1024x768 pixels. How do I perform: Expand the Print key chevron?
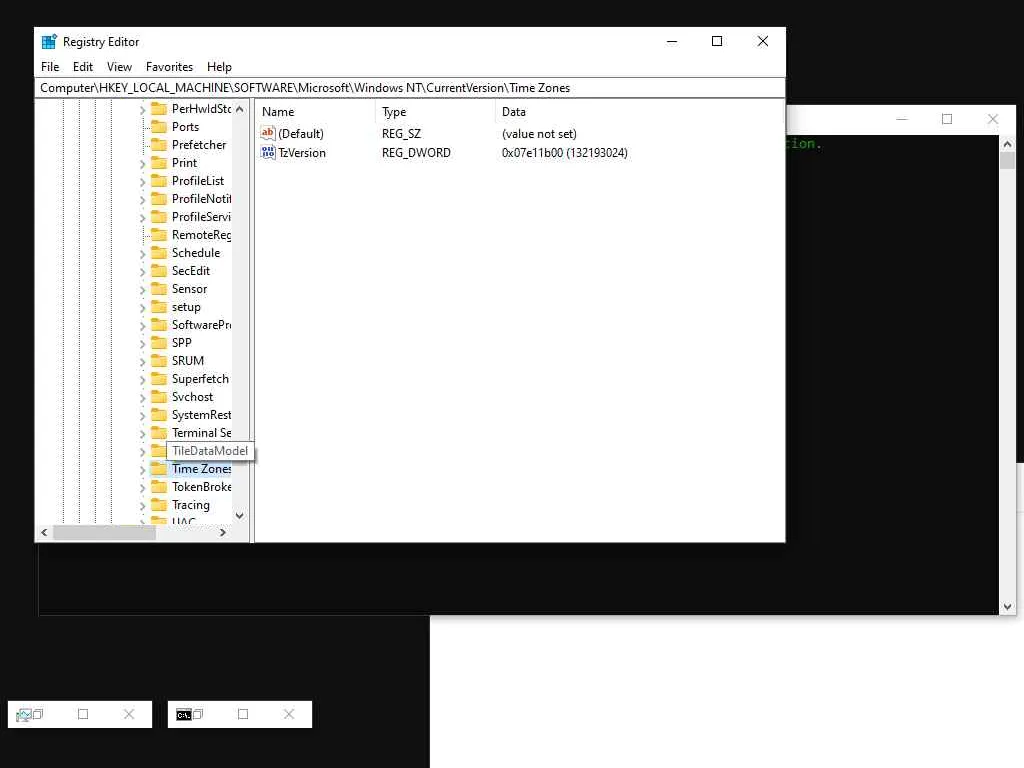(142, 164)
